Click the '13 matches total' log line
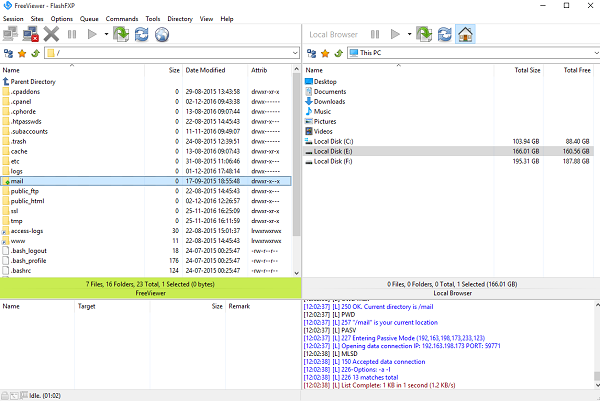600x401 pixels. [351, 377]
